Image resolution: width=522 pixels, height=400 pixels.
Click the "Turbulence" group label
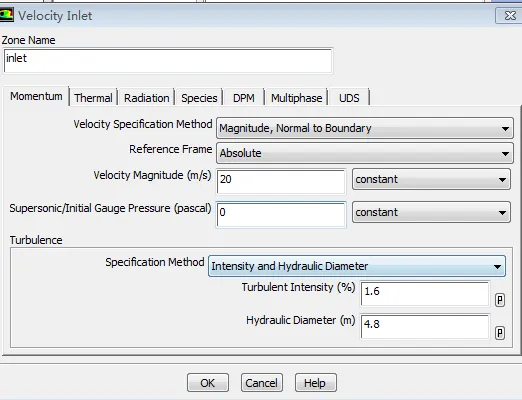click(36, 240)
